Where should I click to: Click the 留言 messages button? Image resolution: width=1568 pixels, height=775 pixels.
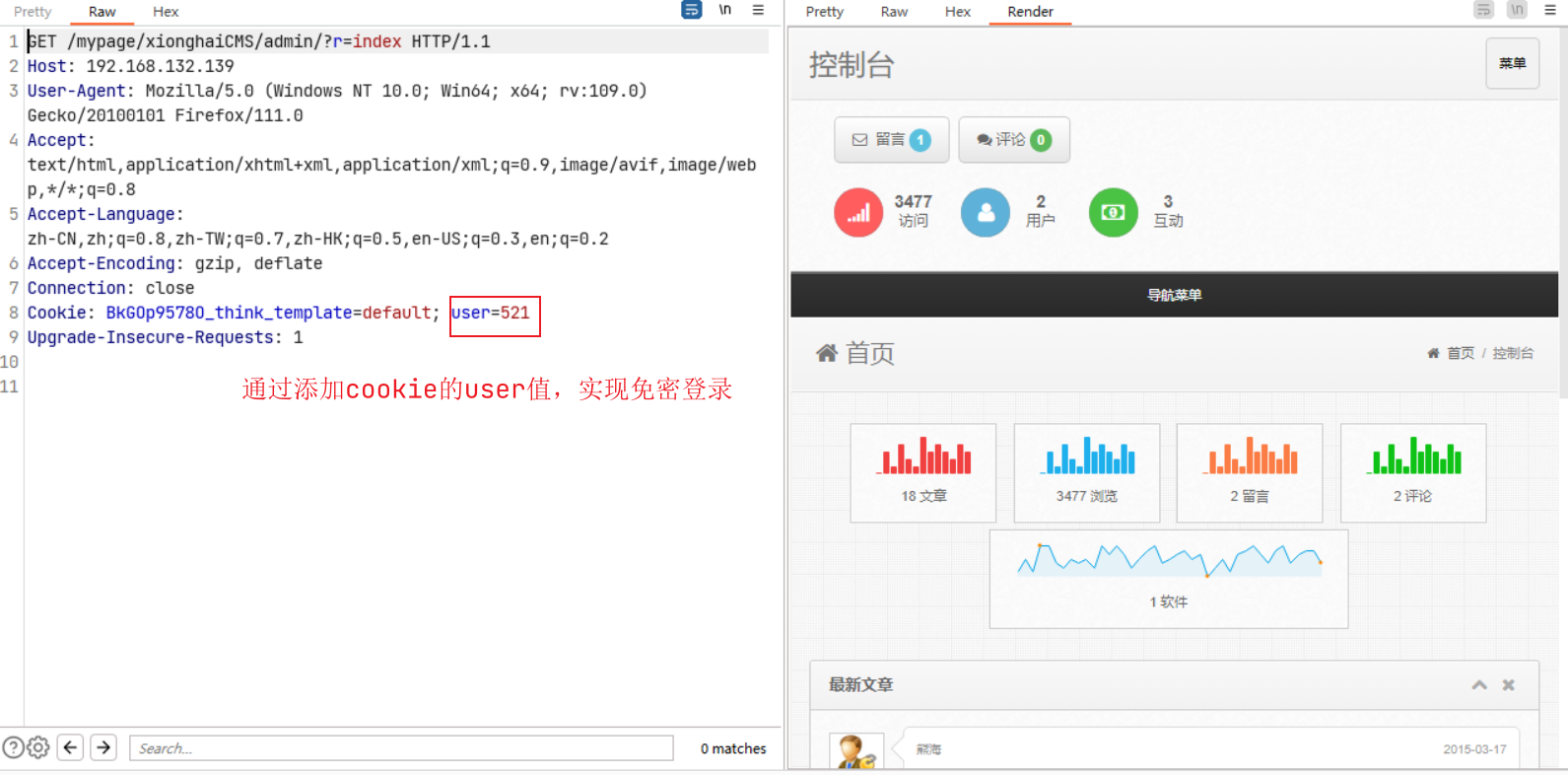891,140
